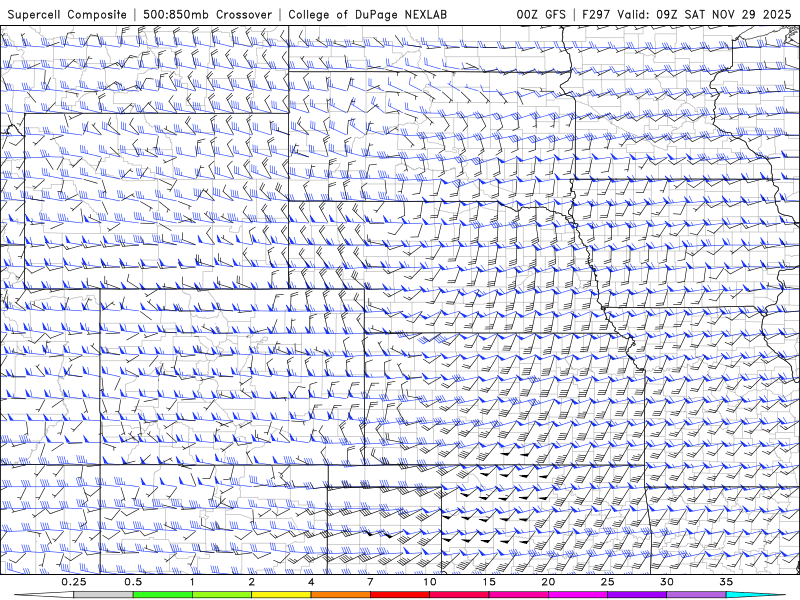Click the '15' legend value
The height and width of the screenshot is (600, 800).
pos(489,582)
